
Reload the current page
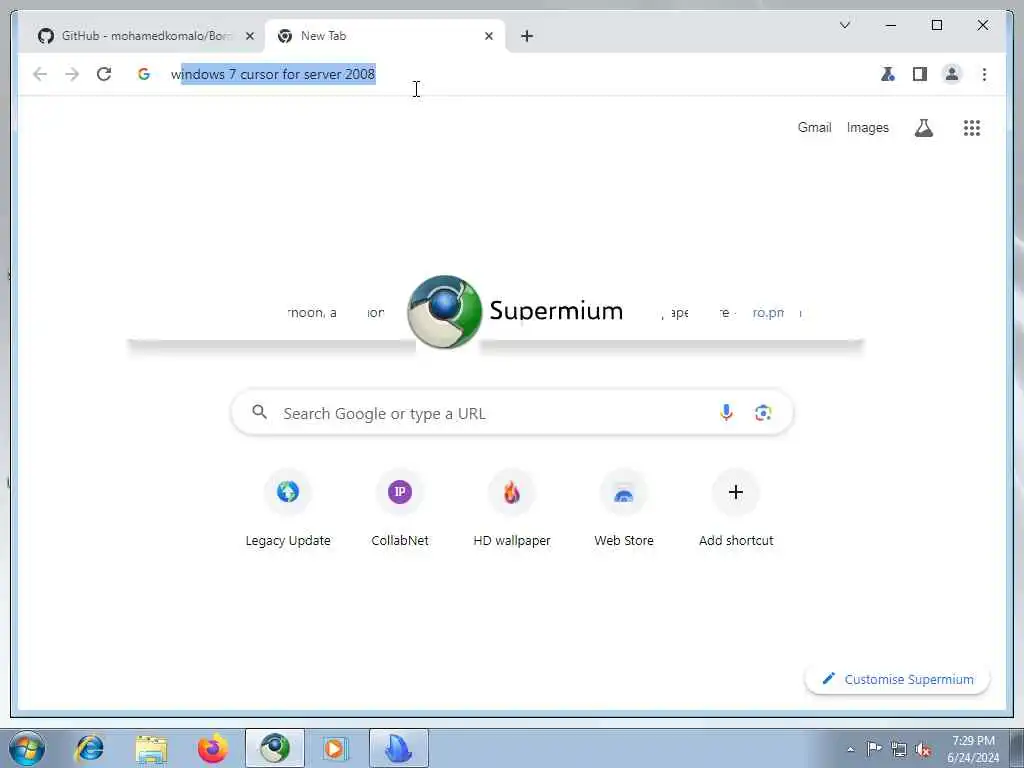104,74
